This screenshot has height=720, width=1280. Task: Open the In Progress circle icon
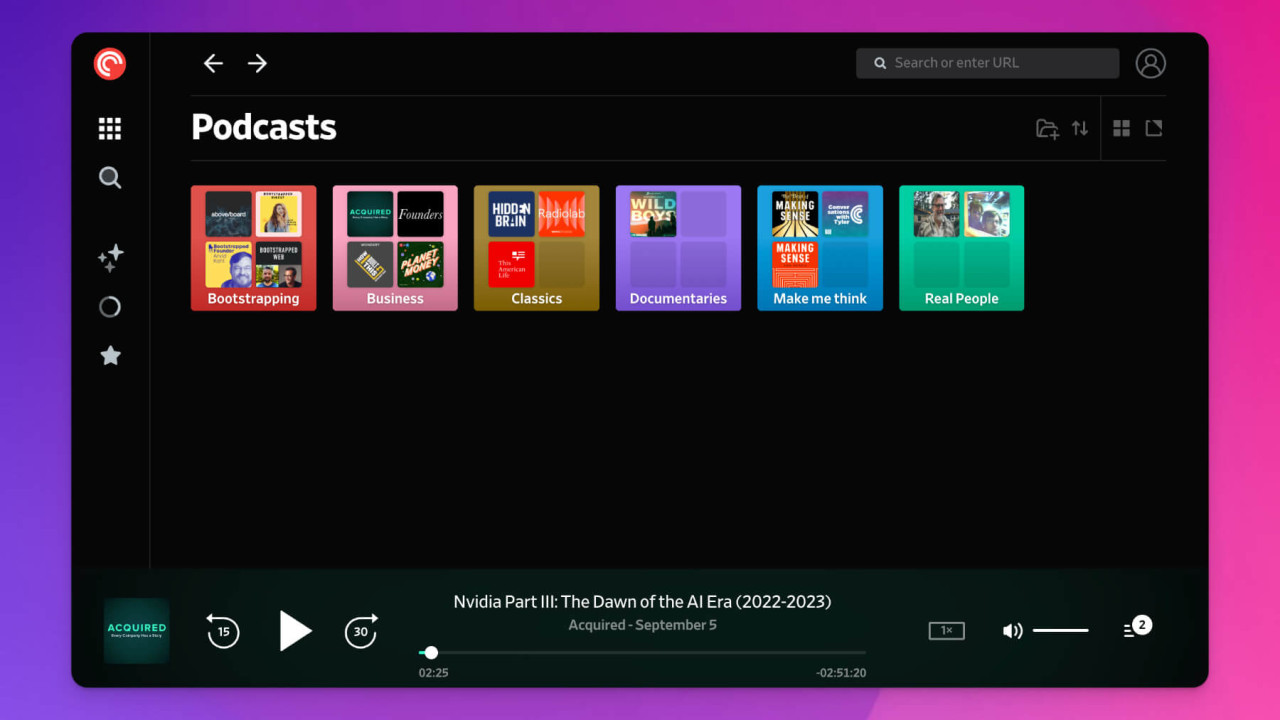click(110, 307)
